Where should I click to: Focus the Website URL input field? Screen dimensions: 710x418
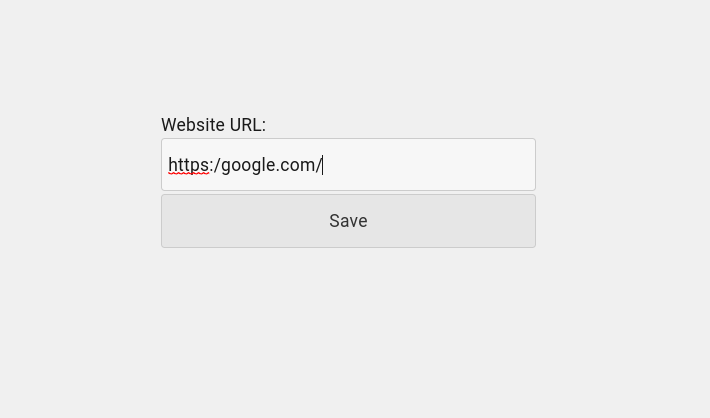(x=348, y=164)
